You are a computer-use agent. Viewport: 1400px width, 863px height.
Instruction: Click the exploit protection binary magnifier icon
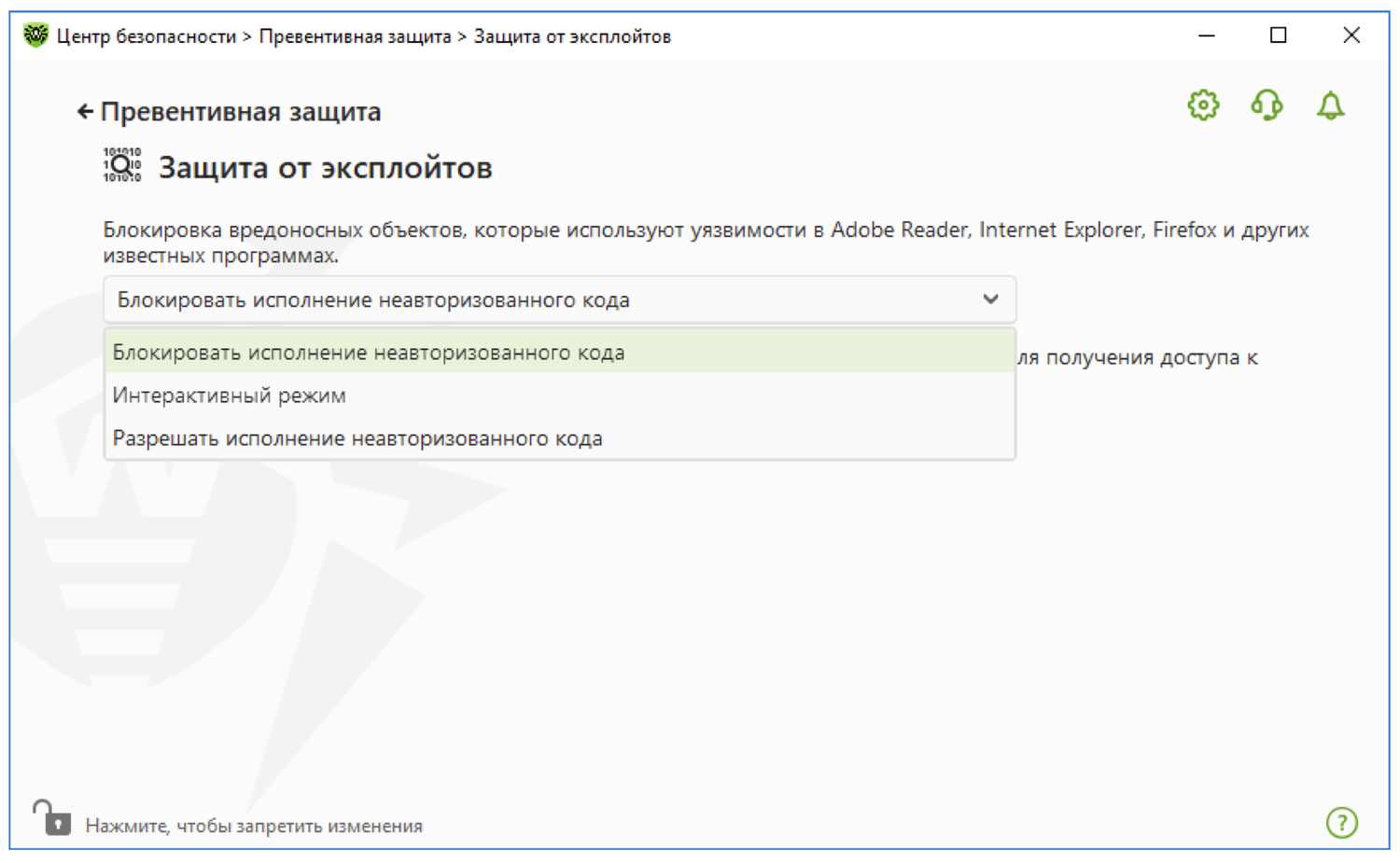[x=122, y=165]
